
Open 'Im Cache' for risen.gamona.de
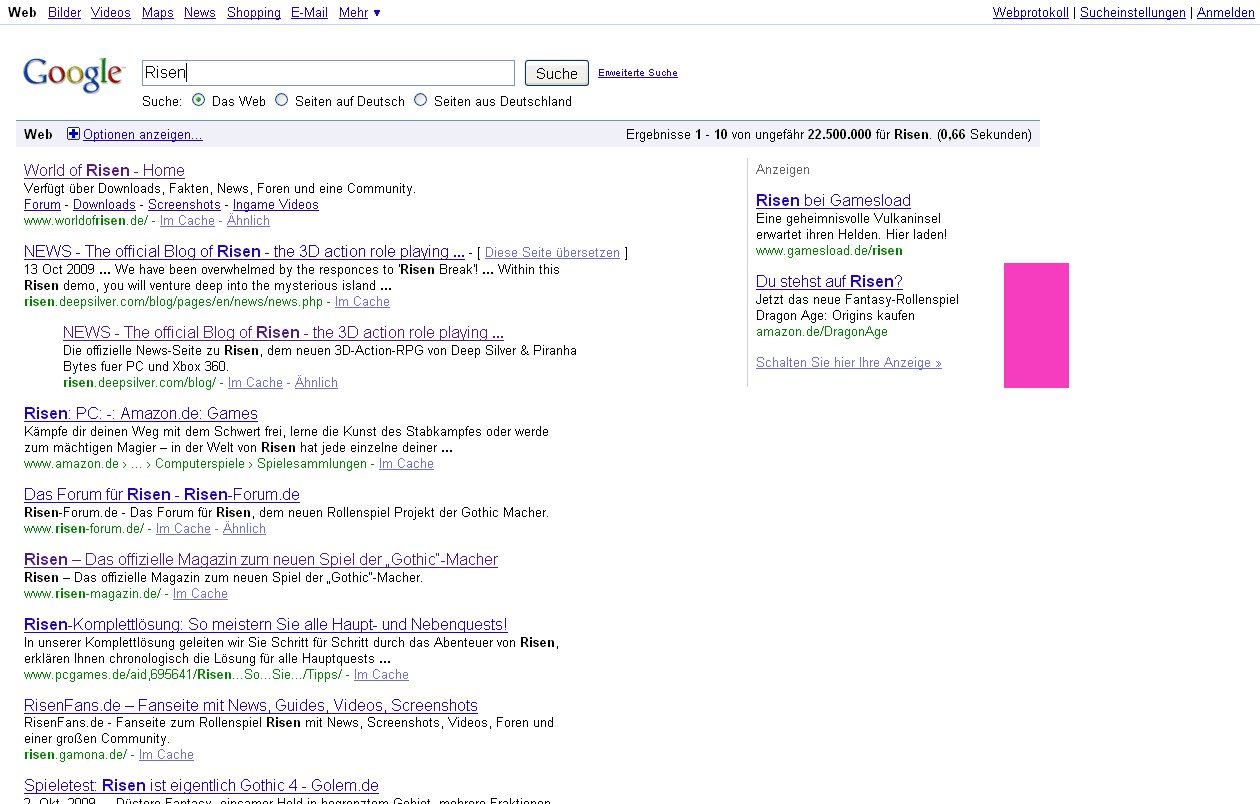166,754
